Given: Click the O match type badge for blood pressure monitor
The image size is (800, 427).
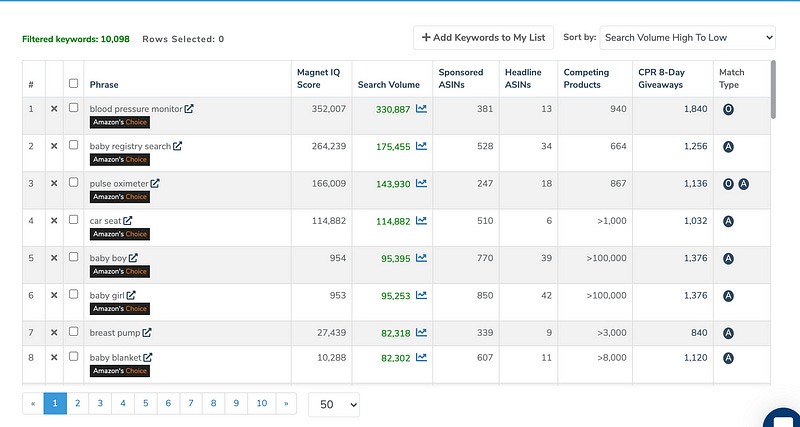Looking at the screenshot, I should tap(728, 109).
